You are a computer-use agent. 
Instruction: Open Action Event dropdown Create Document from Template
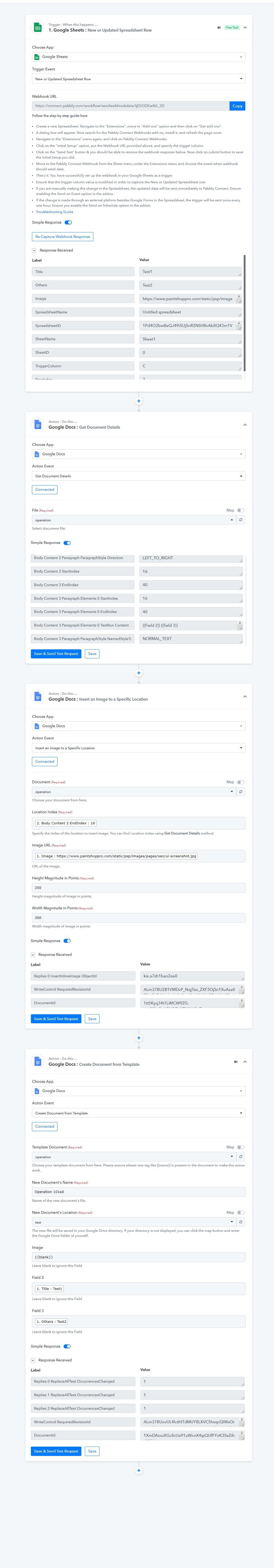click(139, 1113)
